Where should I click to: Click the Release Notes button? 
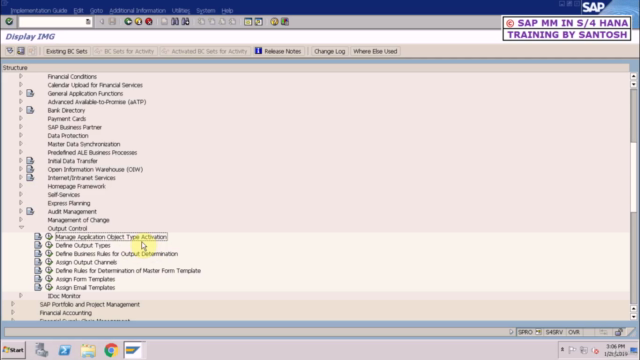[x=278, y=51]
